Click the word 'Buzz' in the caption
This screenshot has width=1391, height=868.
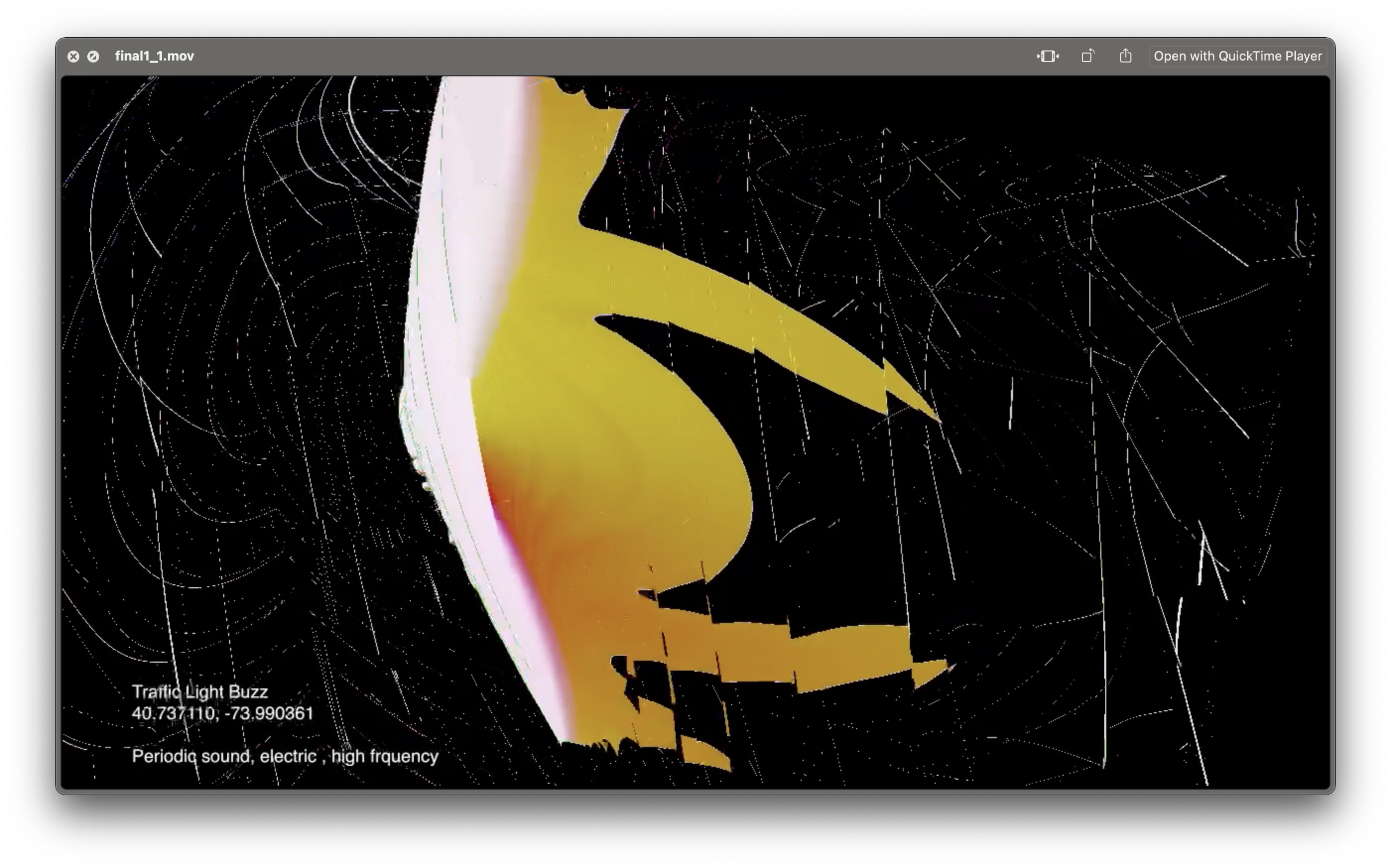[x=248, y=692]
